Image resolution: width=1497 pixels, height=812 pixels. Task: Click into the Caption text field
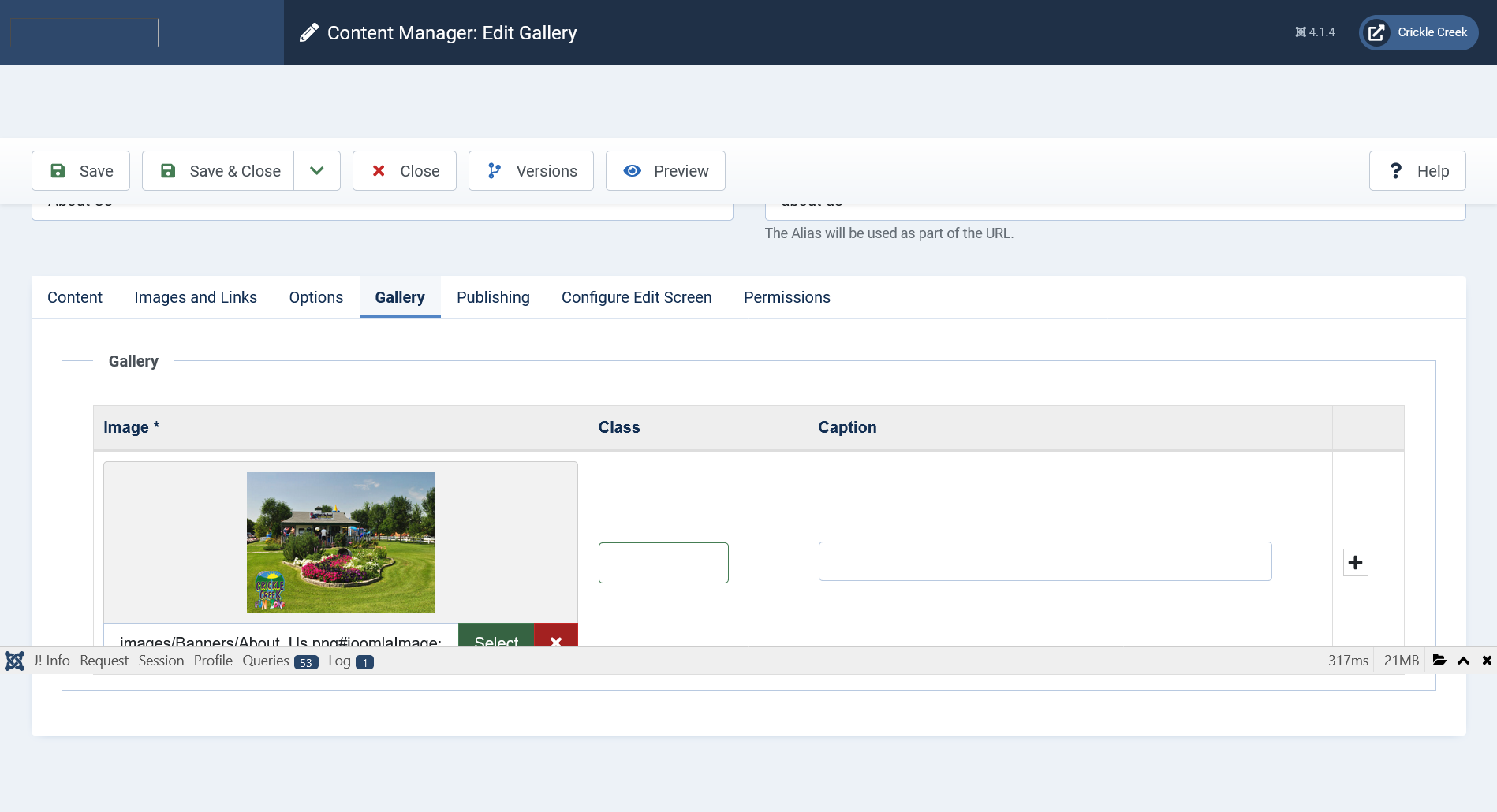click(x=1045, y=561)
